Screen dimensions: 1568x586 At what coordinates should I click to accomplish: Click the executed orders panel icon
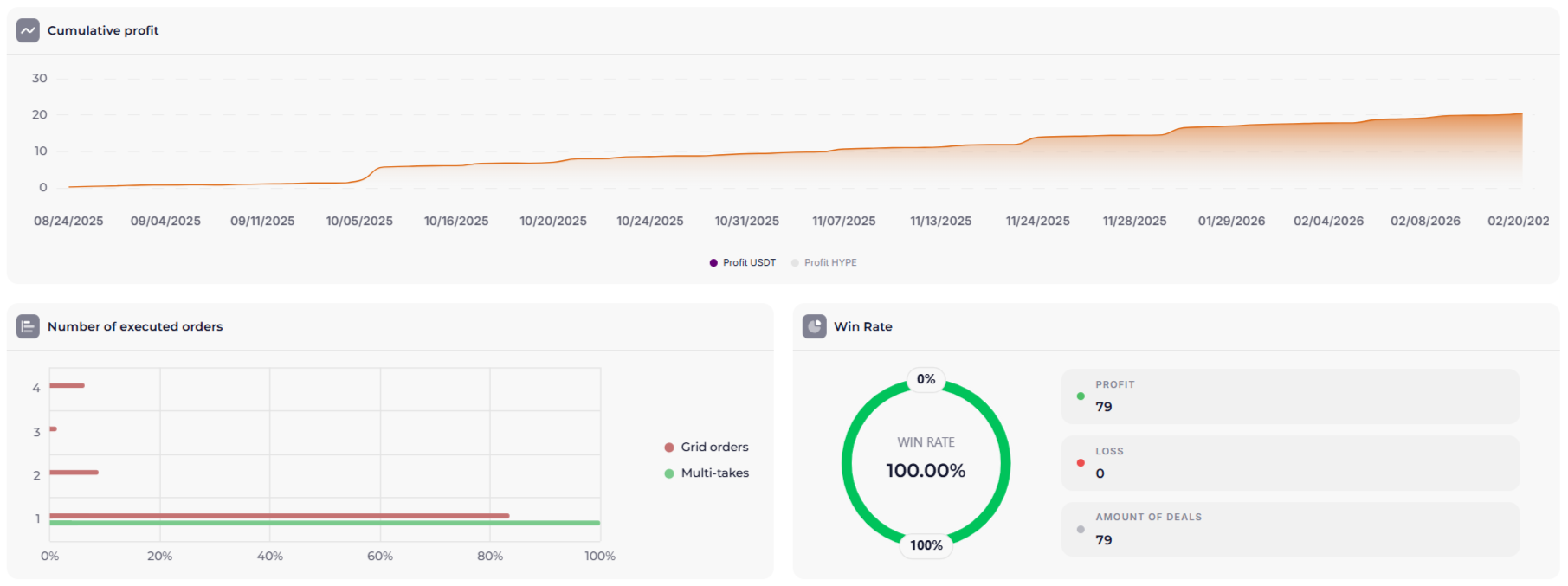point(28,326)
